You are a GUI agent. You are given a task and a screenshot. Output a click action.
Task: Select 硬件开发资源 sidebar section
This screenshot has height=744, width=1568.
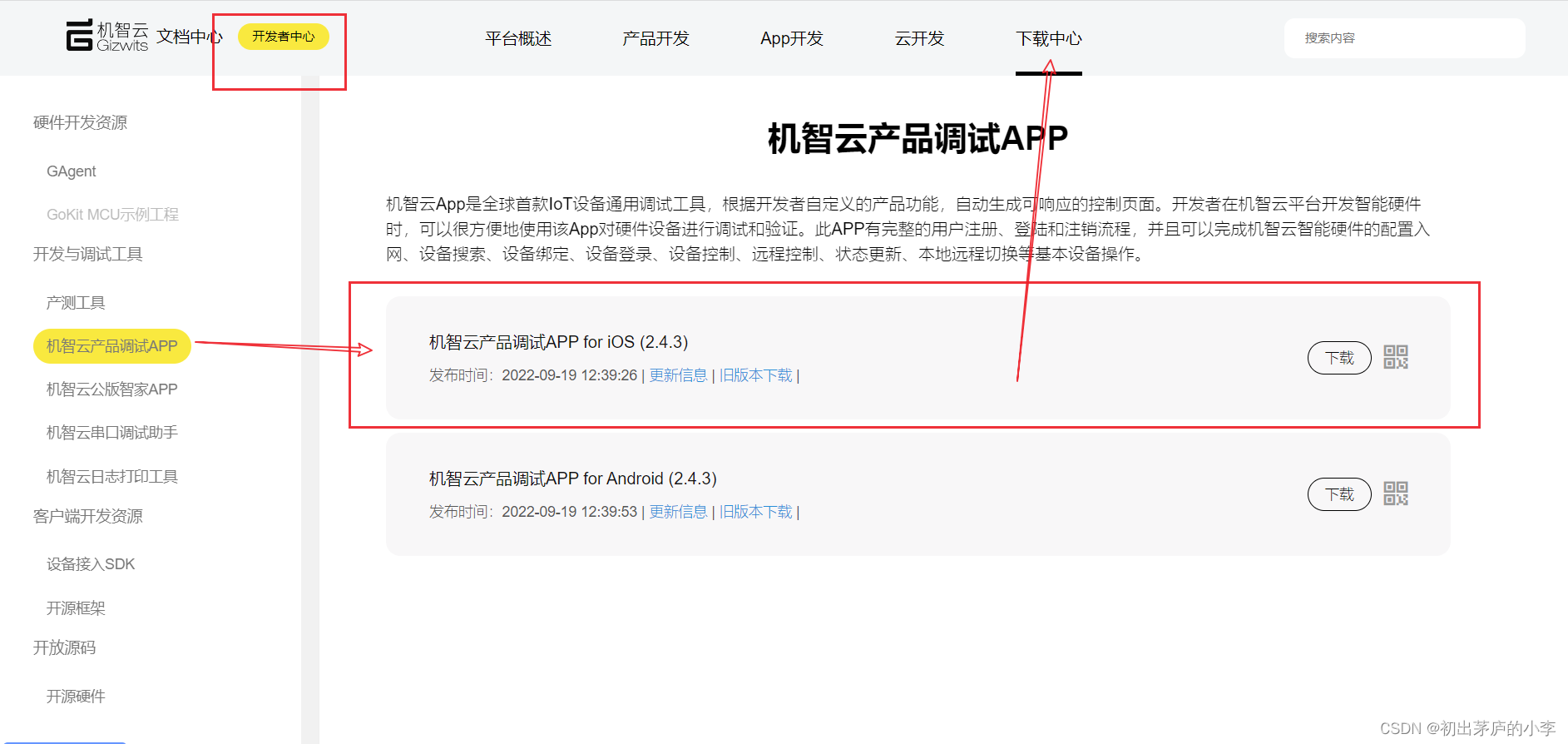pos(80,122)
